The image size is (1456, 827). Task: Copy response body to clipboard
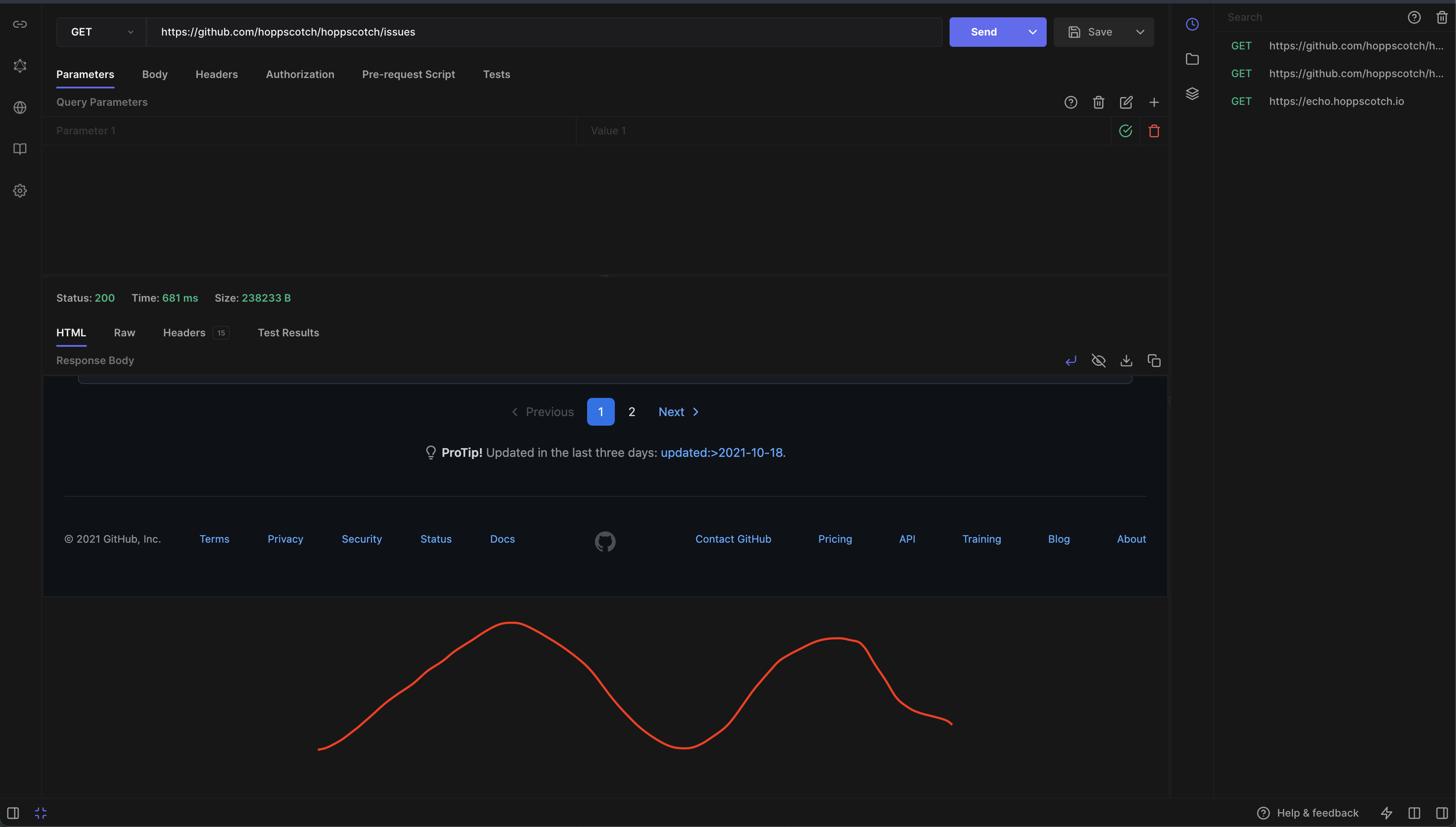(x=1154, y=361)
